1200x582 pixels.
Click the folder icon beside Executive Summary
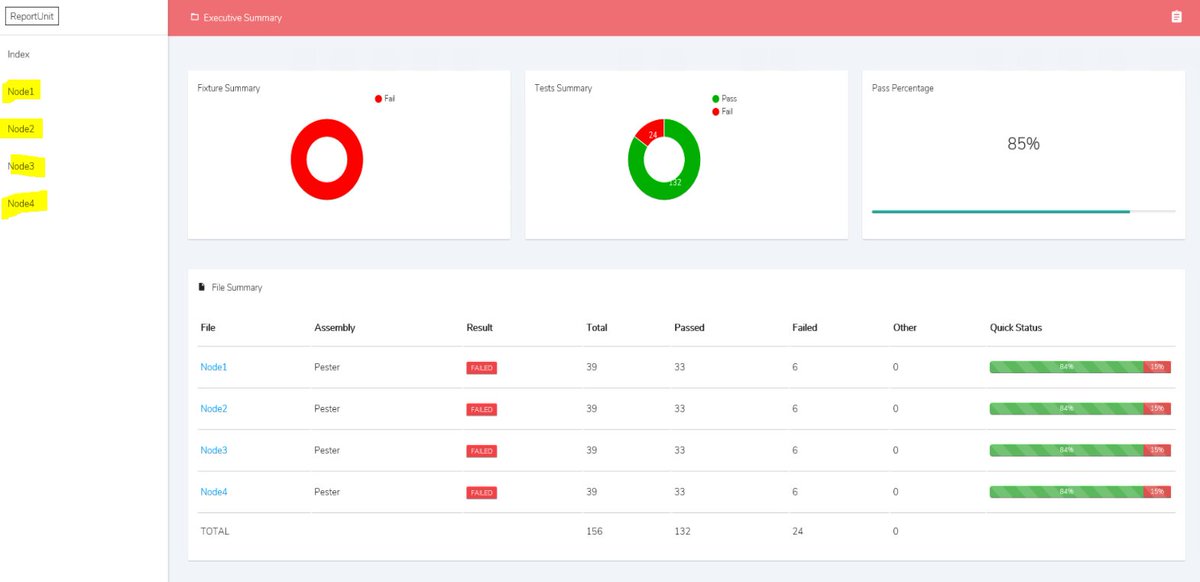click(194, 17)
